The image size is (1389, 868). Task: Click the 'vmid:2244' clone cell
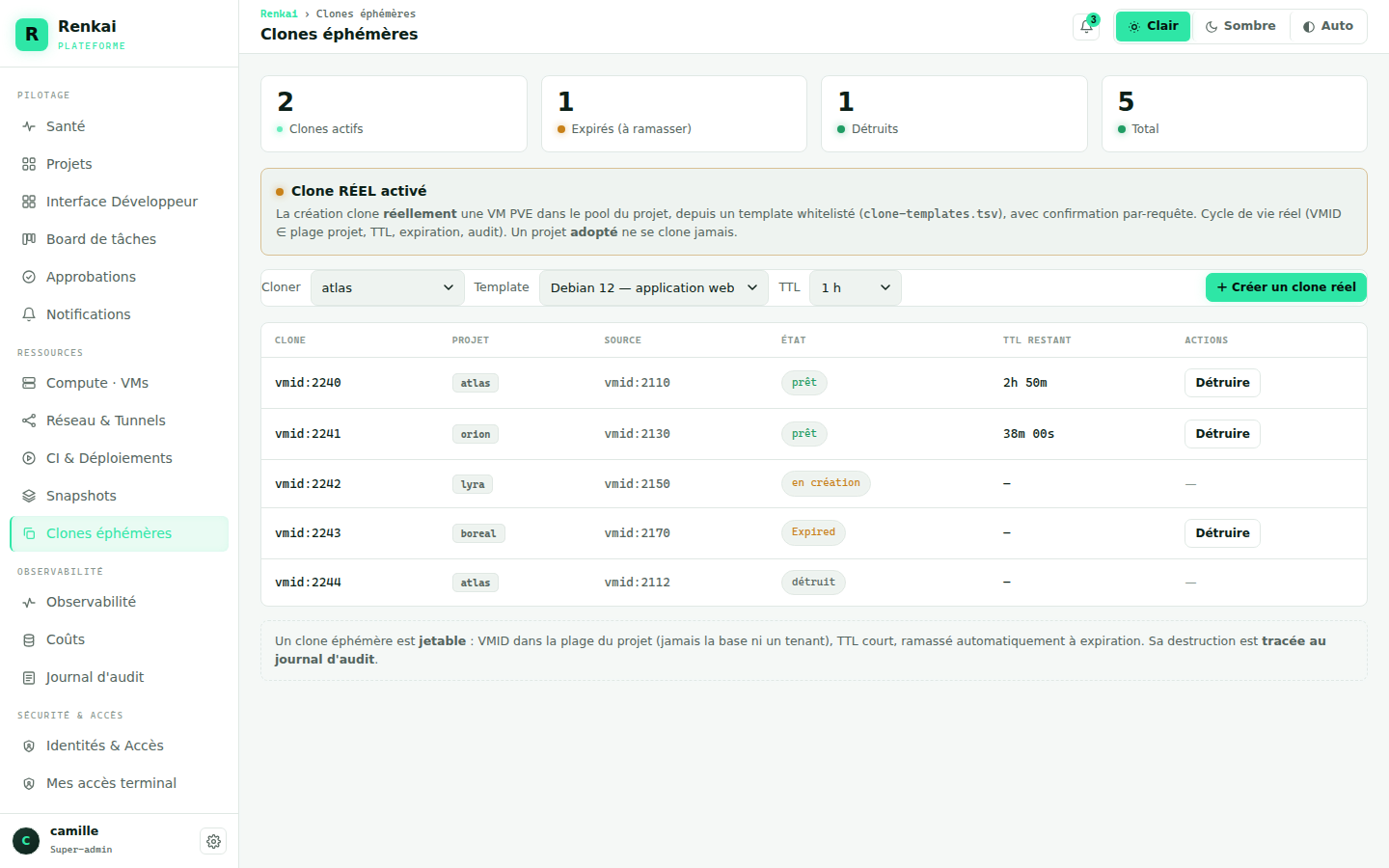click(x=308, y=583)
